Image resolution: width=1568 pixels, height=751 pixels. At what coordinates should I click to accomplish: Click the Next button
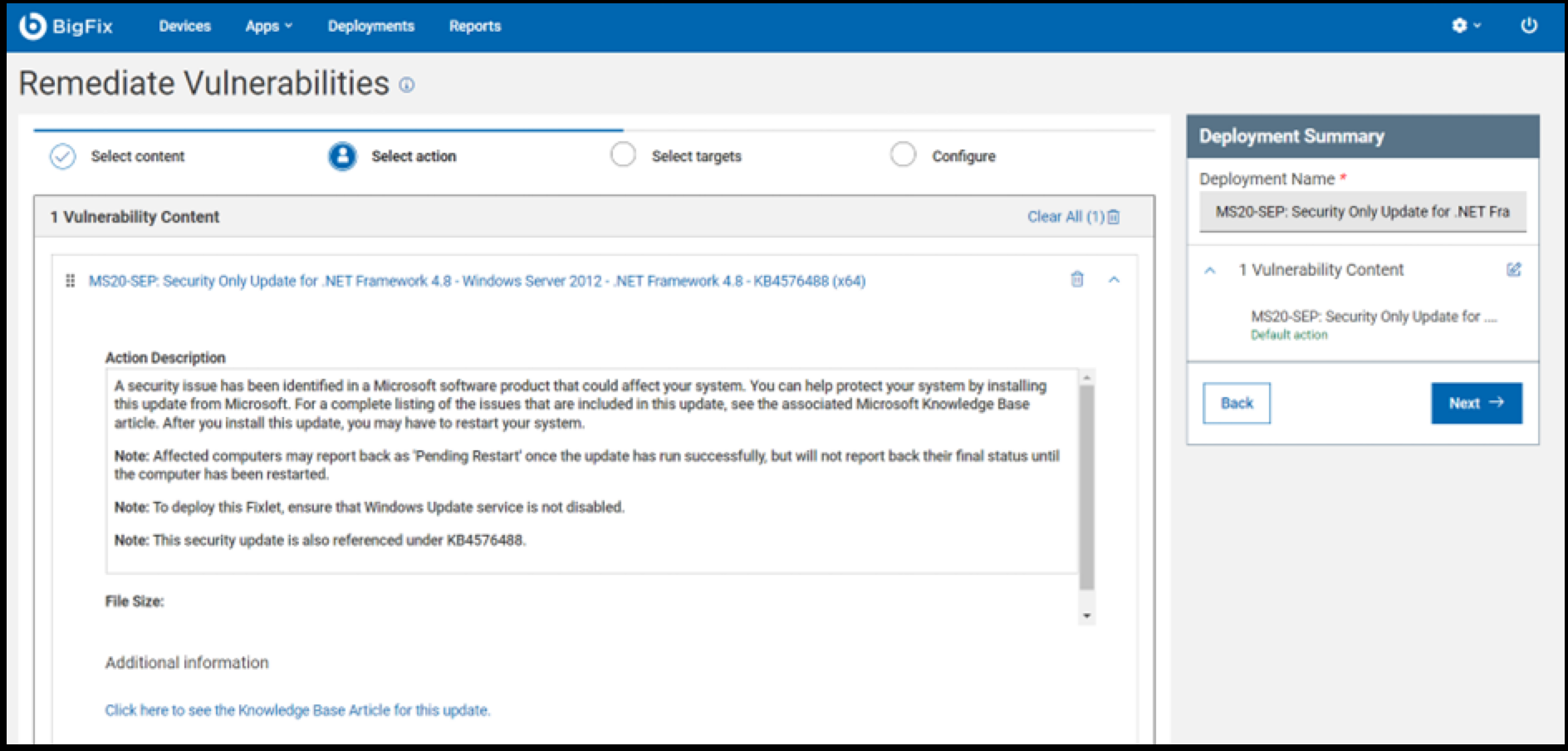[x=1477, y=403]
